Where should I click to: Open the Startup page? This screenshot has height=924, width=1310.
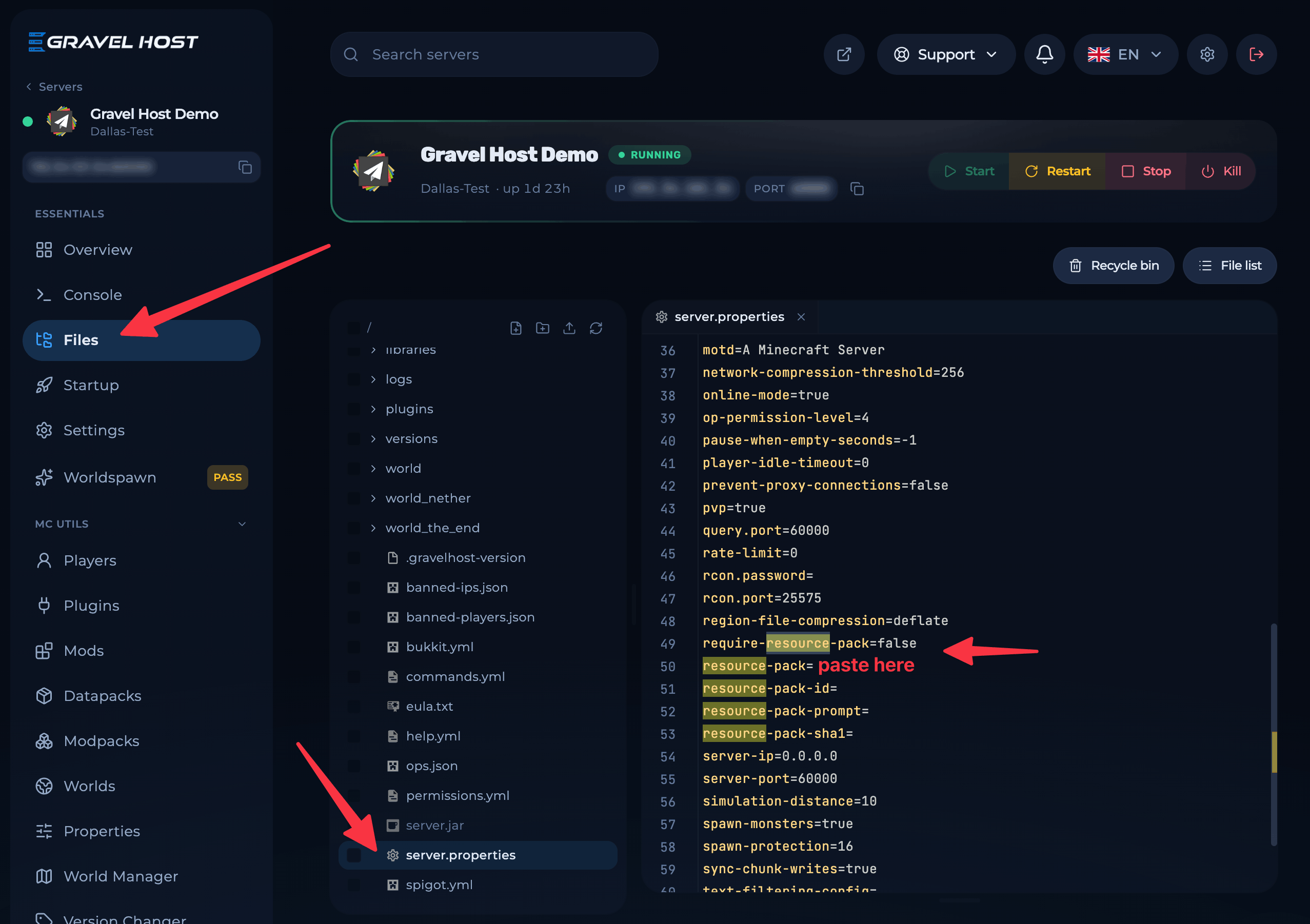[142, 385]
